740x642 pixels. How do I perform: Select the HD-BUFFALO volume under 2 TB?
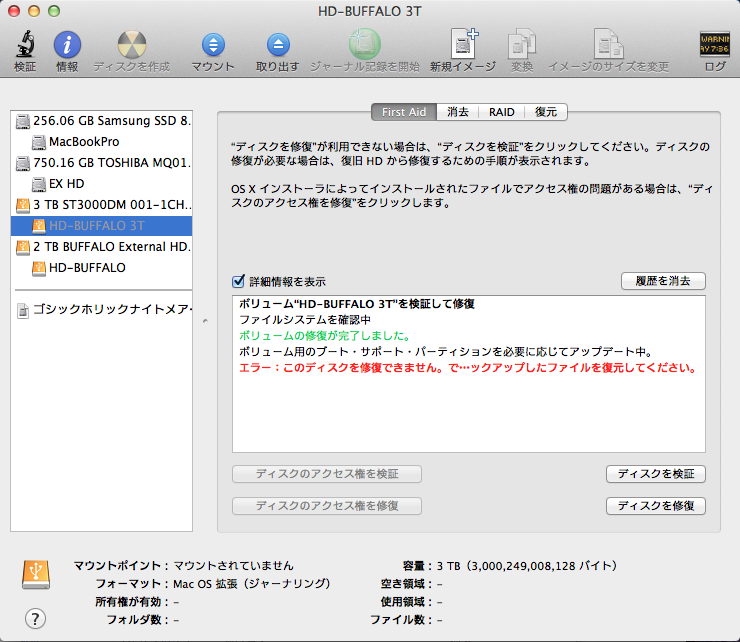[x=101, y=268]
